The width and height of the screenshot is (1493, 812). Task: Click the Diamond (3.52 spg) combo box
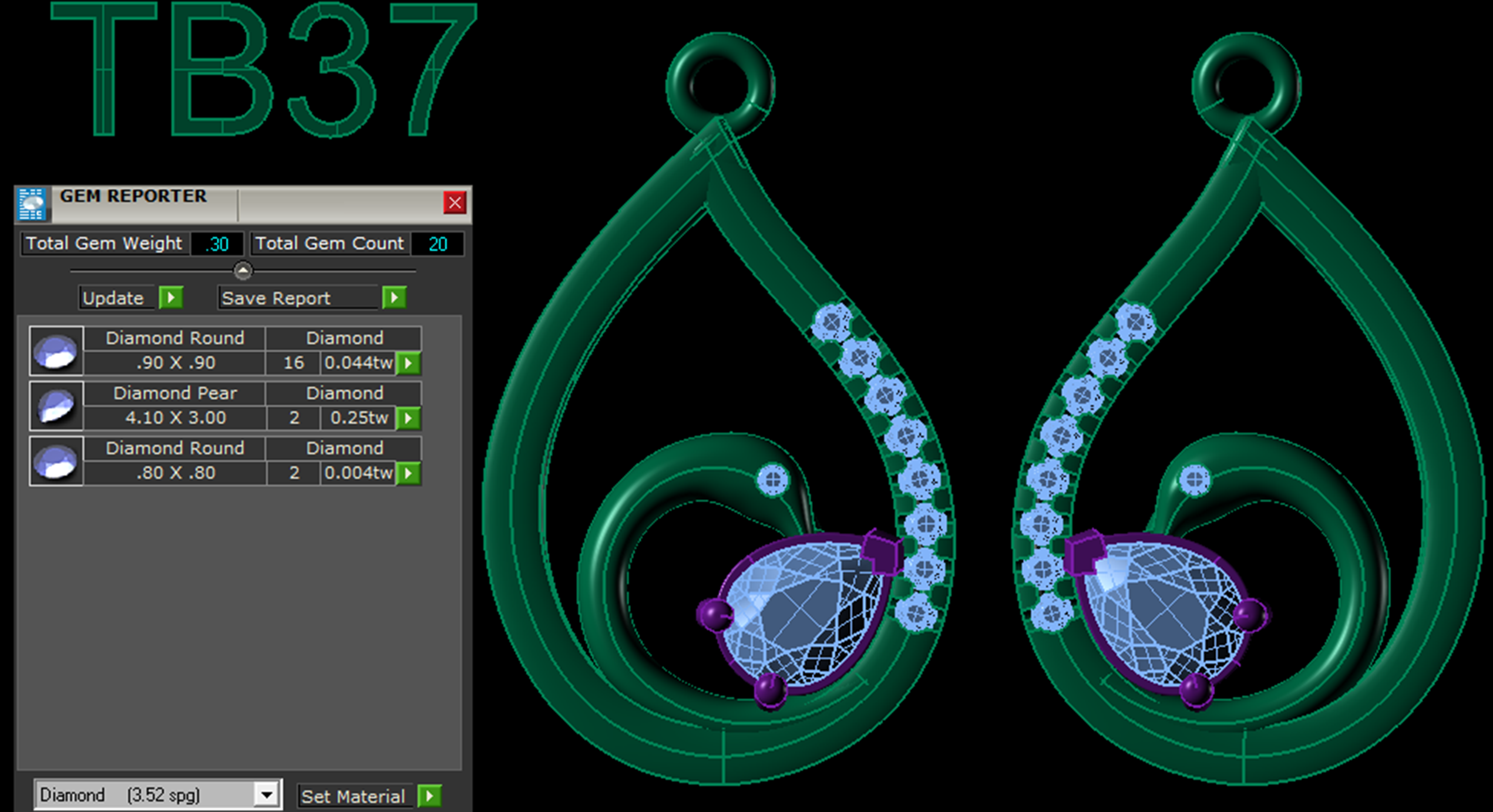[146, 795]
